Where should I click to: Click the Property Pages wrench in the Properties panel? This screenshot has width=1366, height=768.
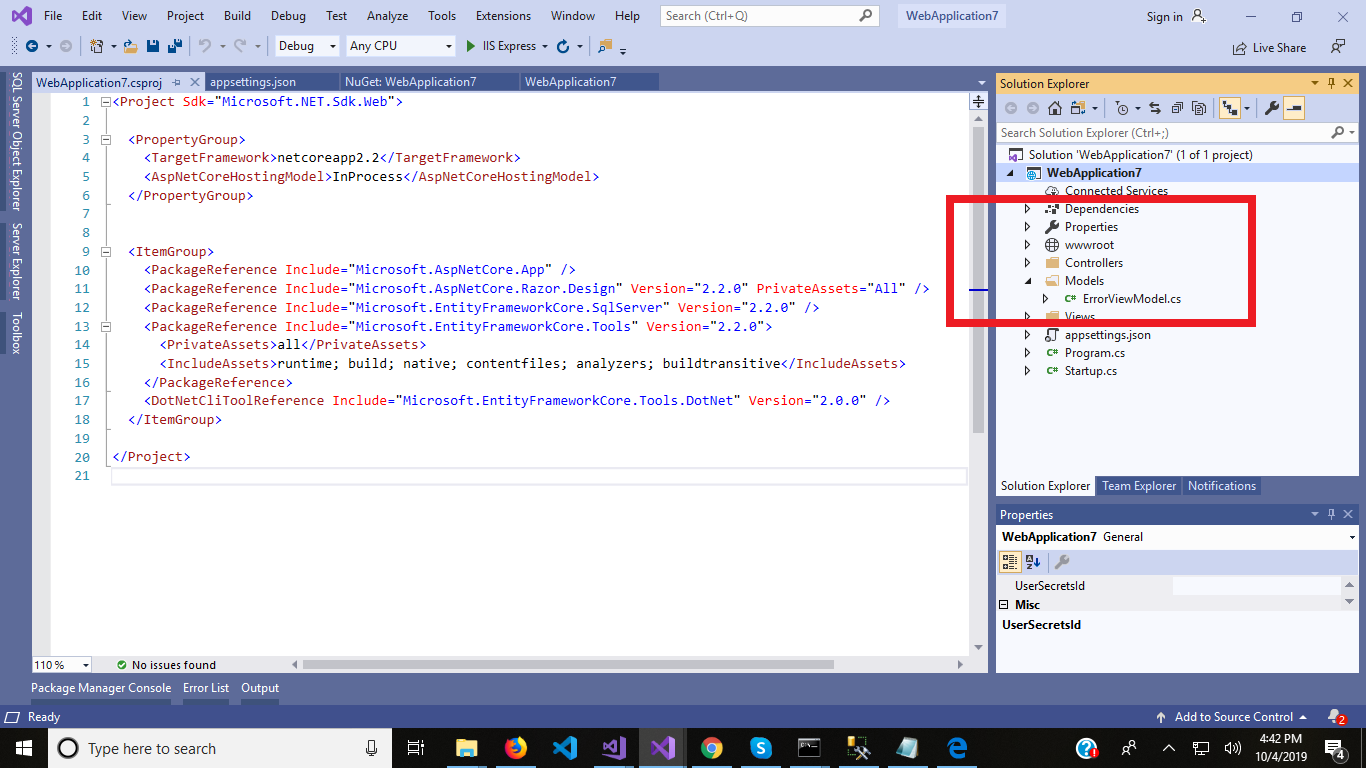click(x=1062, y=562)
